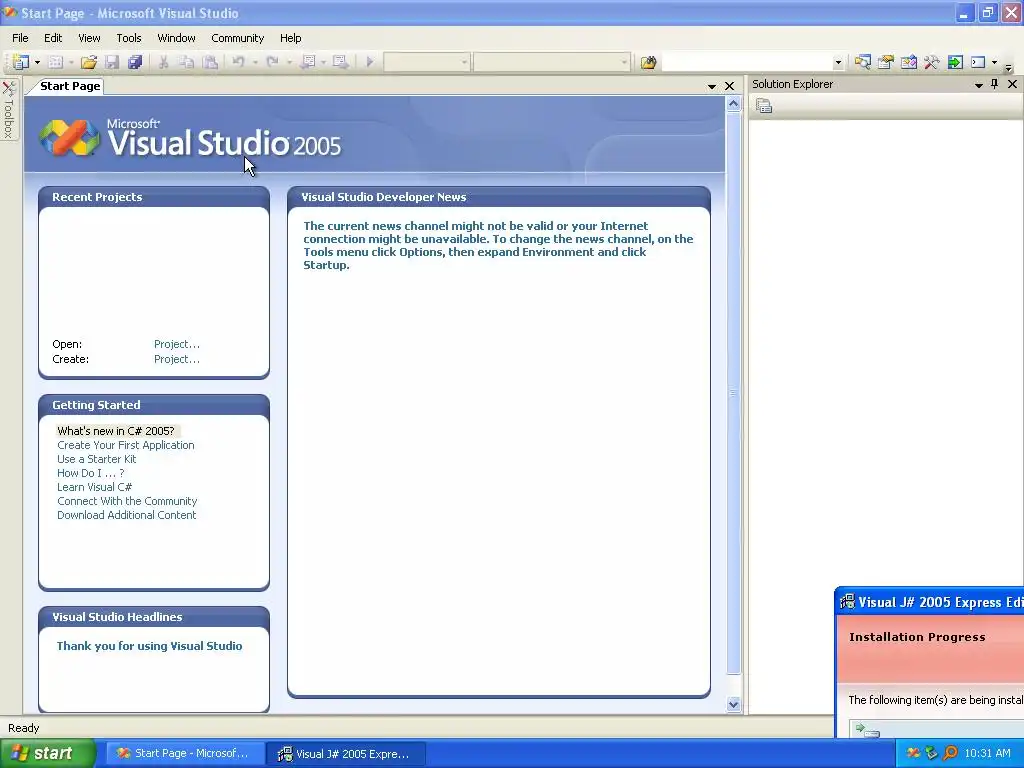Viewport: 1024px width, 768px height.
Task: Click the Add New Item toolbar icon
Action: point(56,62)
